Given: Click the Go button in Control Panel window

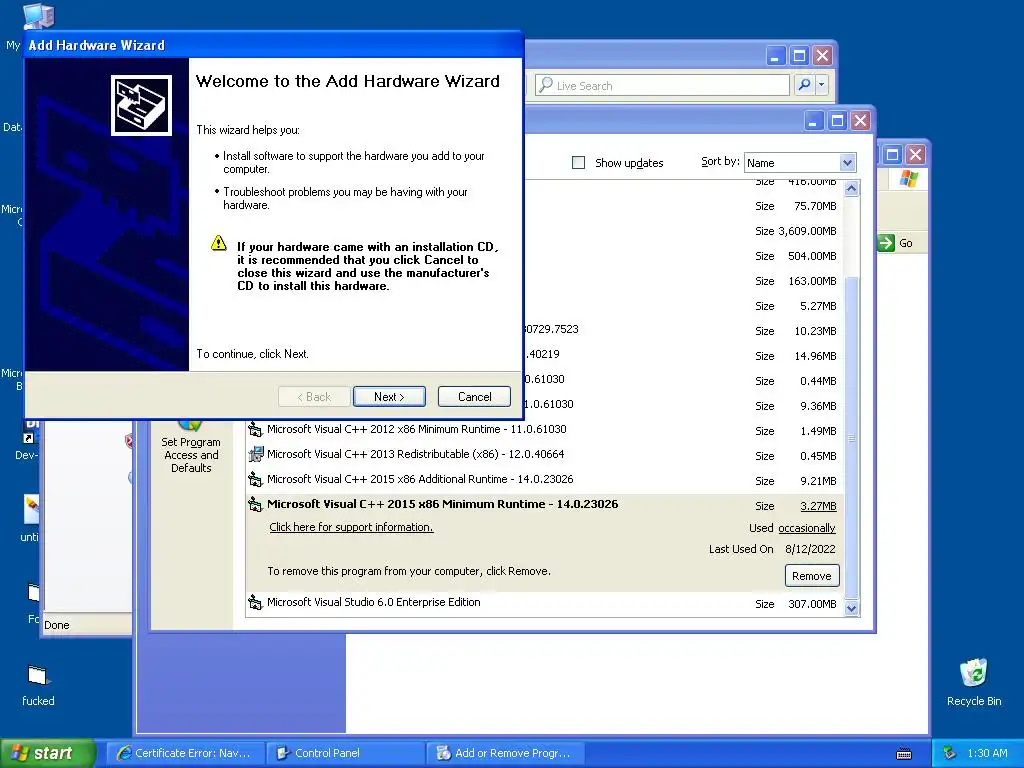Looking at the screenshot, I should (896, 243).
